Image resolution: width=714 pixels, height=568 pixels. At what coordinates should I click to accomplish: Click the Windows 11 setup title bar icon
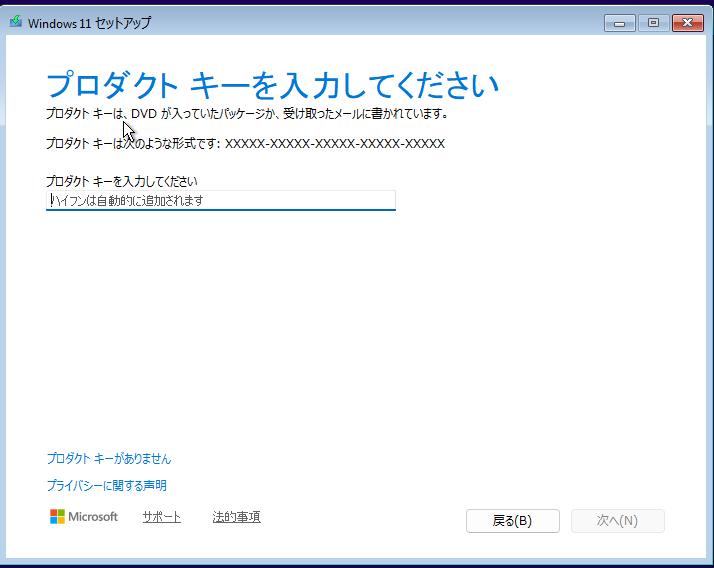click(16, 21)
